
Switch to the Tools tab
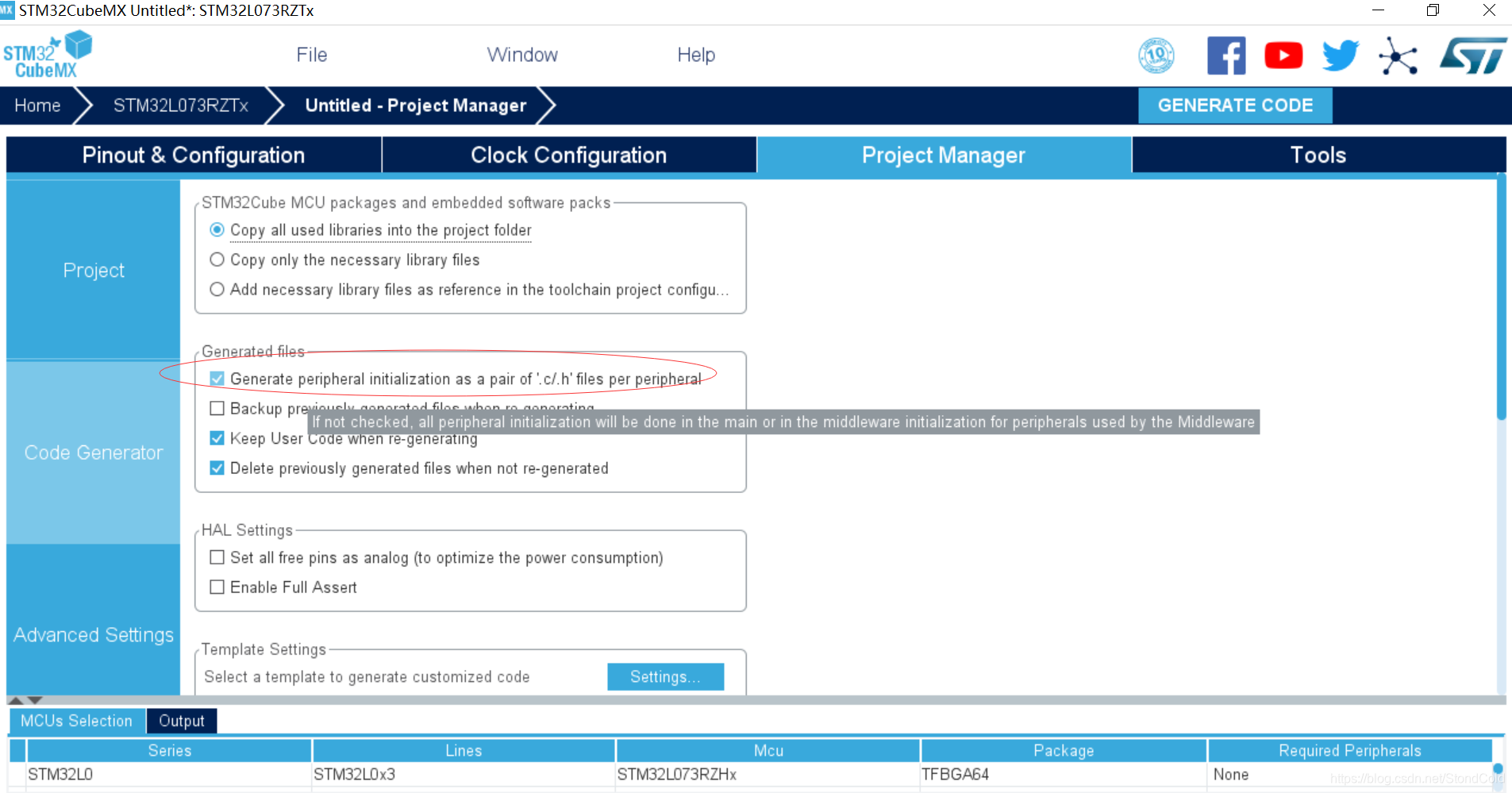1318,155
